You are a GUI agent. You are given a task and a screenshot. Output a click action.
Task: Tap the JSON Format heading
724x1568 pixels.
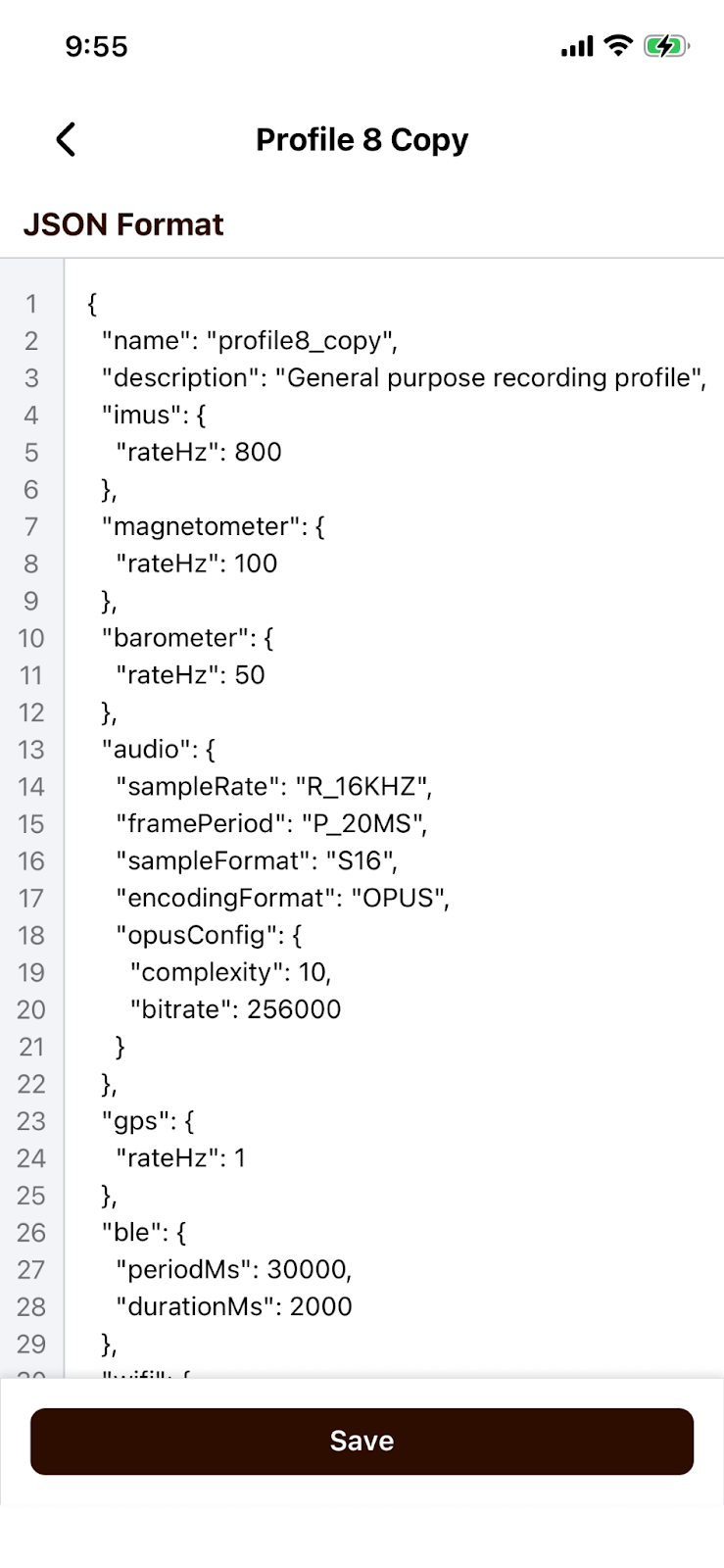point(123,224)
